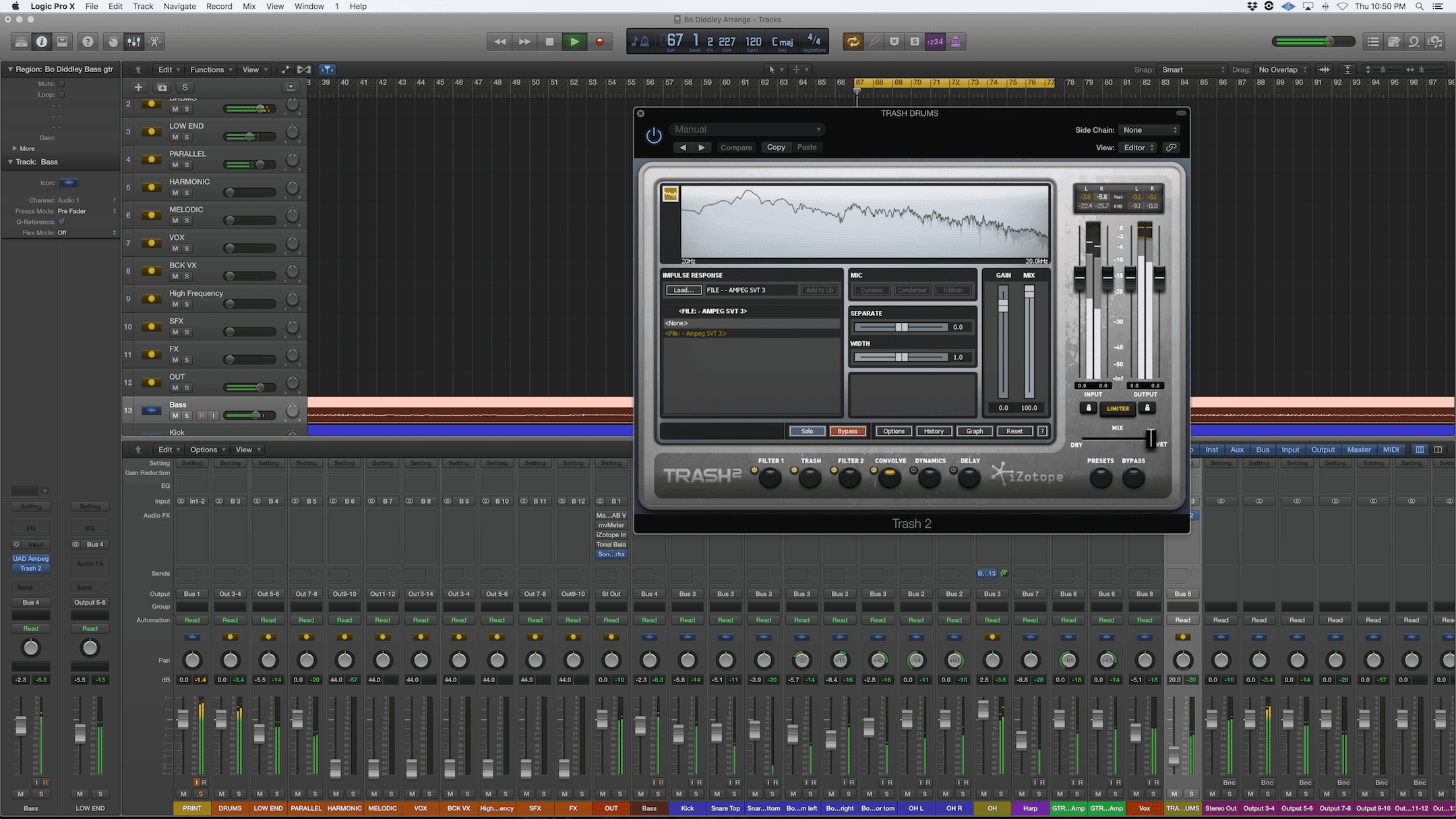Check the region Mute checkbox
This screenshot has width=1456, height=819.
(x=61, y=84)
